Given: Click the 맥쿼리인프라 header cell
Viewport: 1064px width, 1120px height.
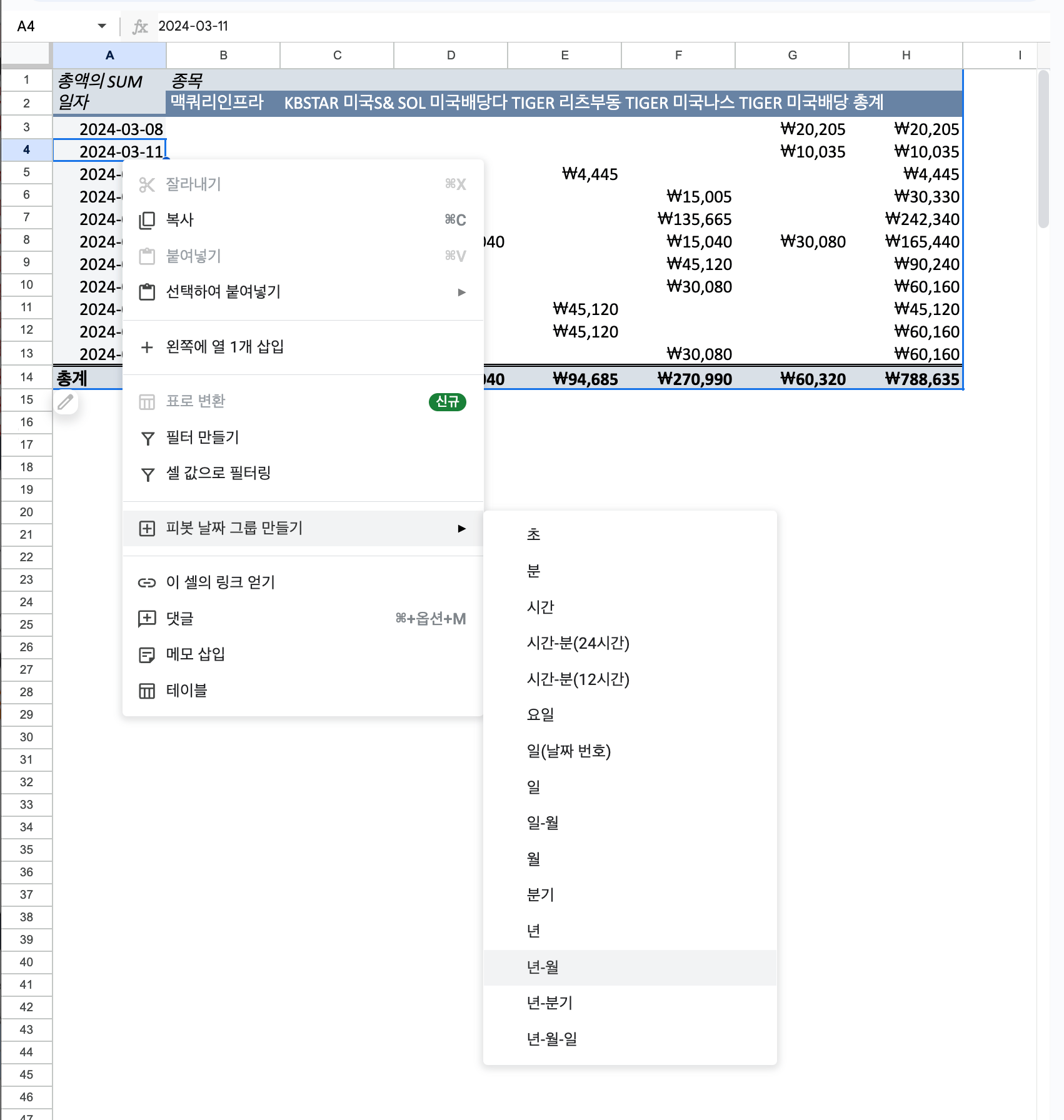Looking at the screenshot, I should click(223, 102).
